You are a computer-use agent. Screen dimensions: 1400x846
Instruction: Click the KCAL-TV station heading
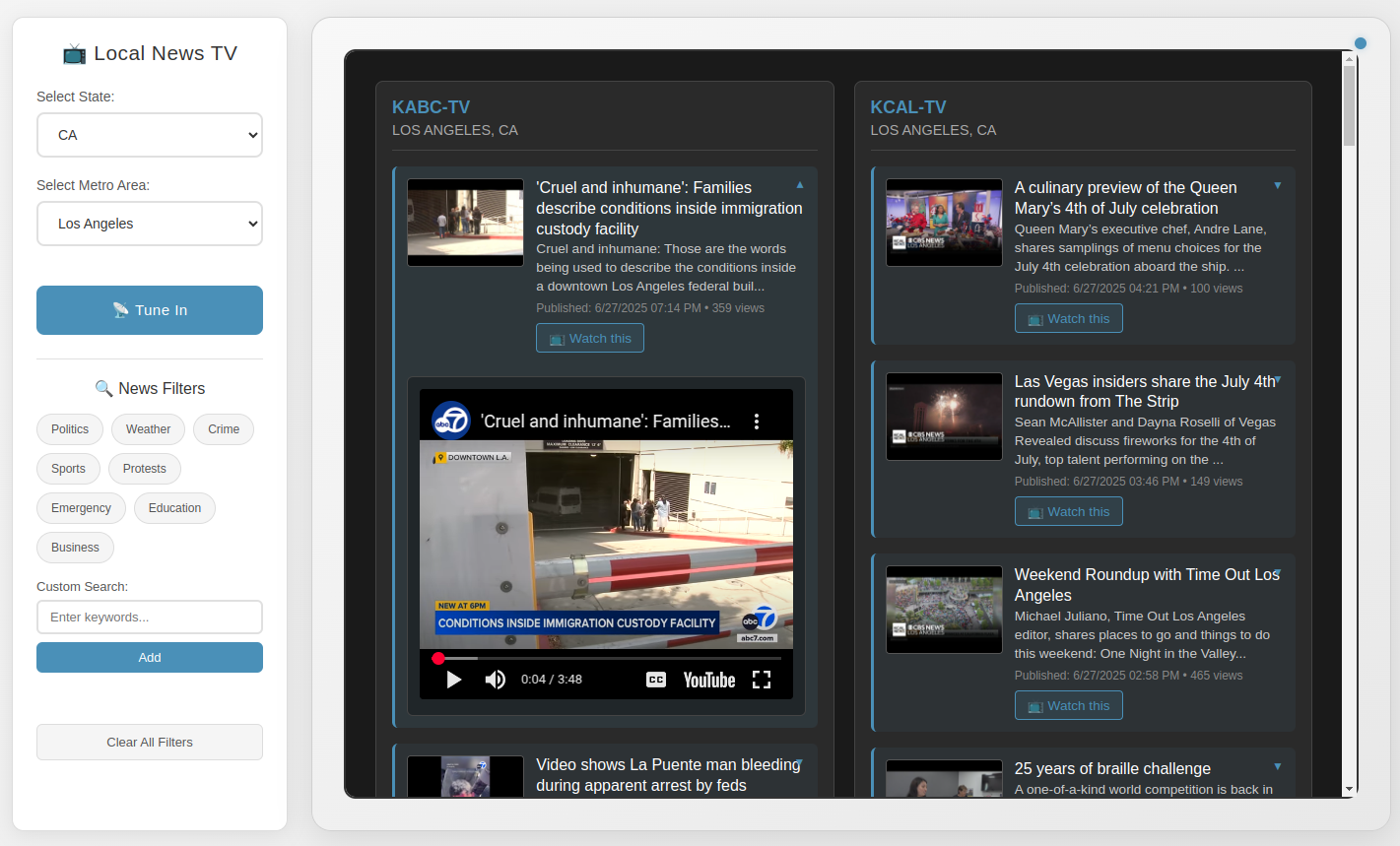[x=908, y=107]
